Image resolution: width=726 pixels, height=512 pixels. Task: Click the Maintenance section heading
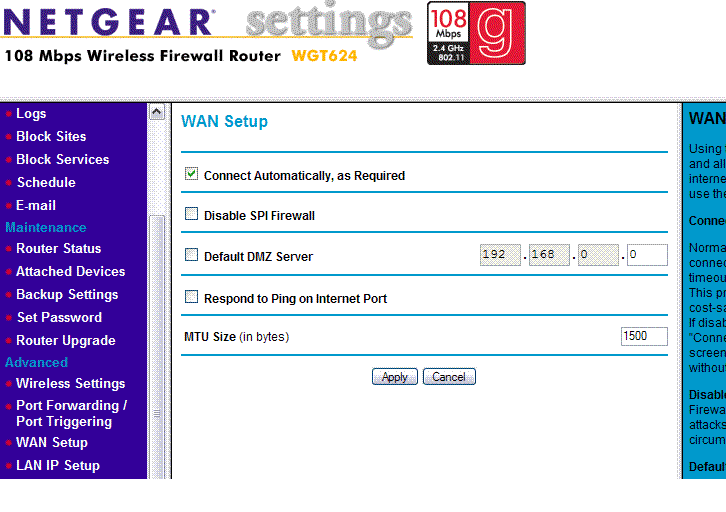pos(46,228)
